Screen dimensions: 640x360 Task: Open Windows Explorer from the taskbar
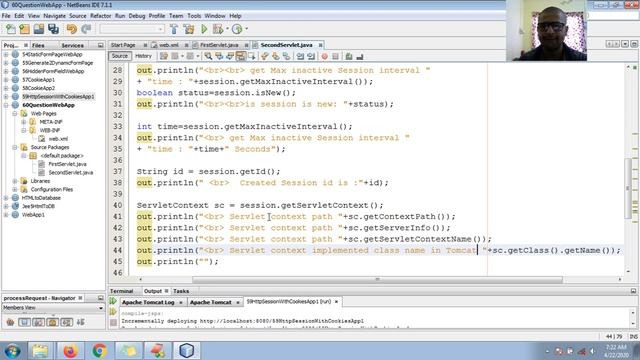(40, 351)
